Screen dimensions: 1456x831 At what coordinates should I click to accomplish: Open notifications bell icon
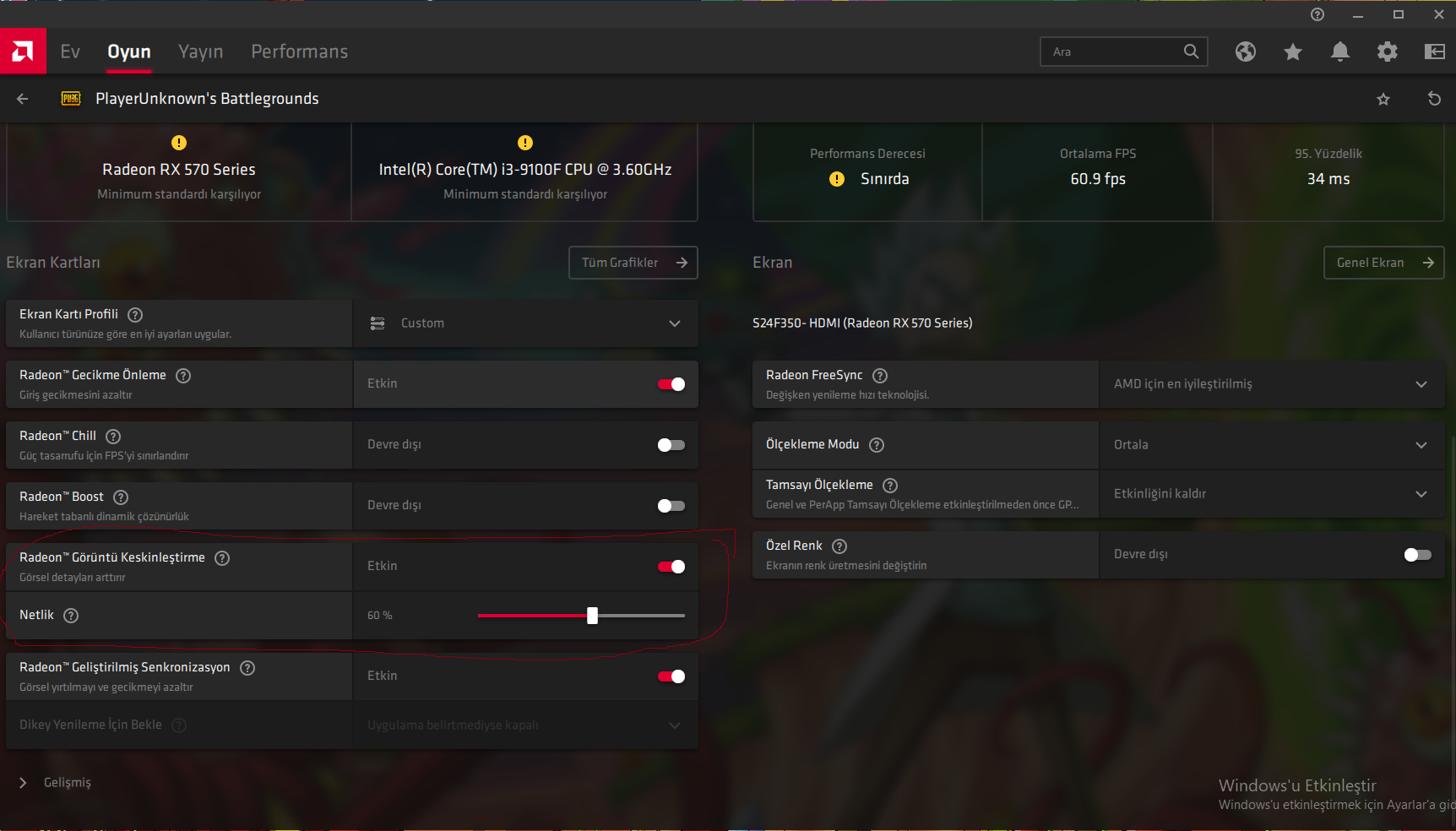point(1339,52)
